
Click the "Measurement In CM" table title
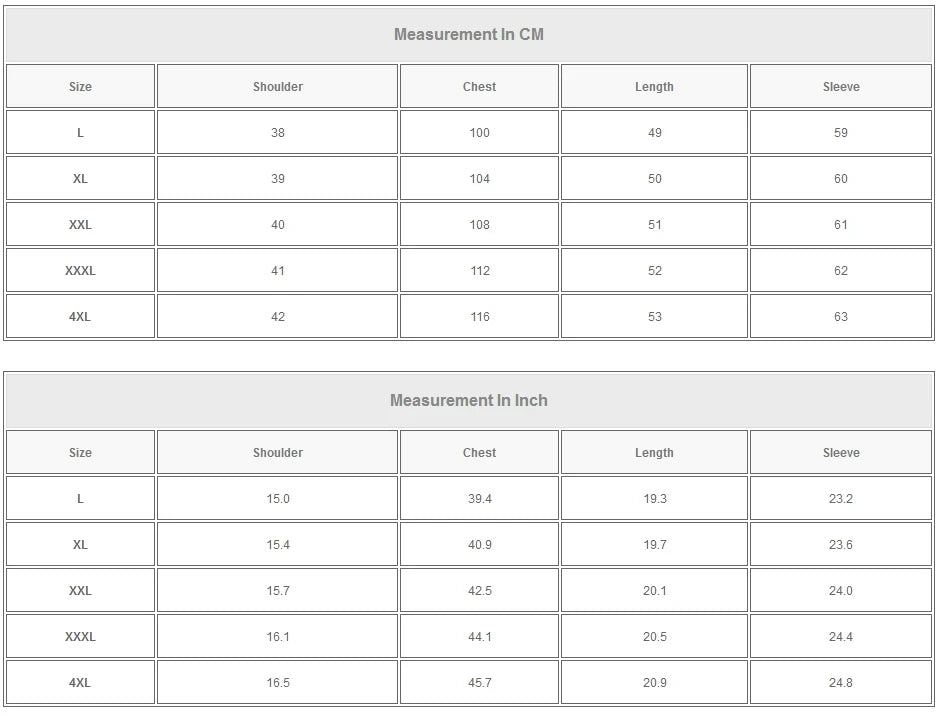click(x=468, y=35)
